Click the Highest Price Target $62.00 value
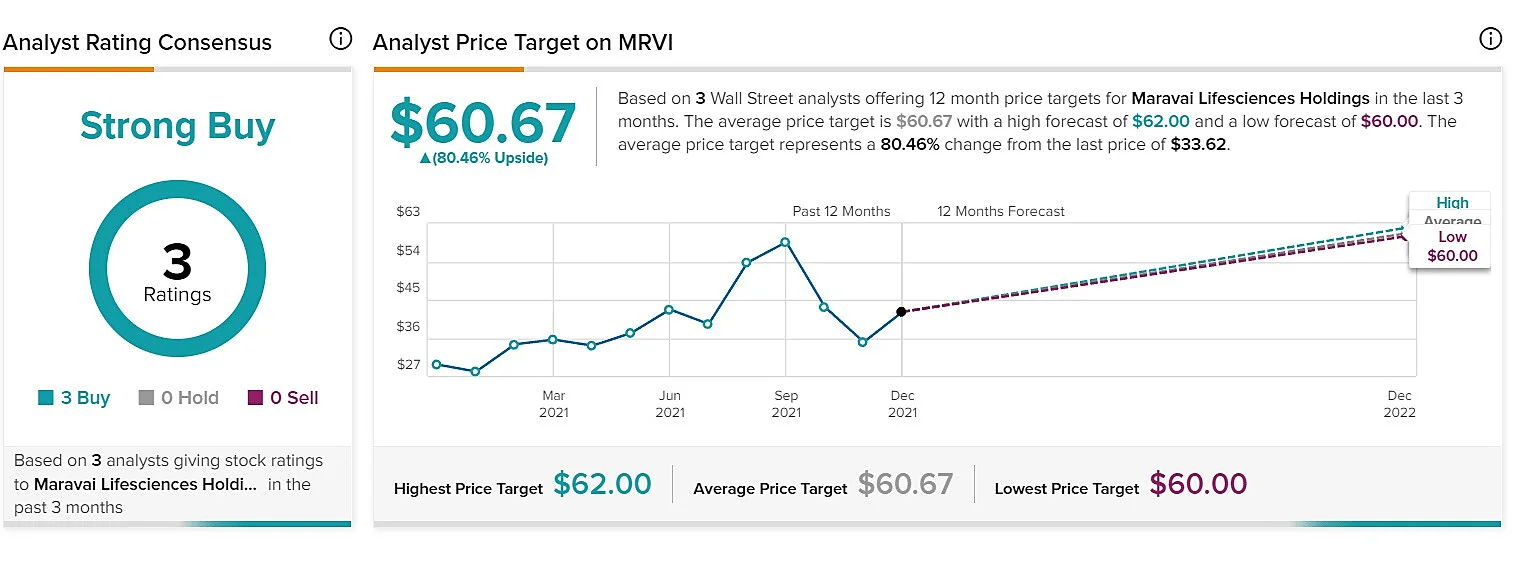Image resolution: width=1530 pixels, height=566 pixels. pyautogui.click(x=602, y=485)
